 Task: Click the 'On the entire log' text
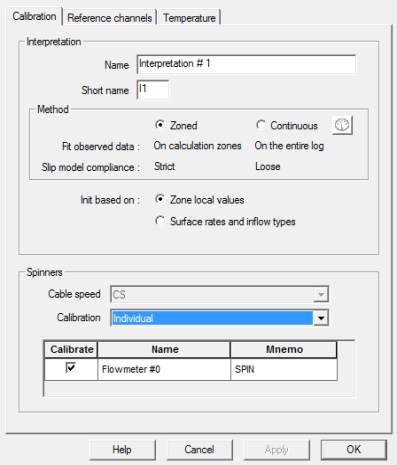pos(289,146)
